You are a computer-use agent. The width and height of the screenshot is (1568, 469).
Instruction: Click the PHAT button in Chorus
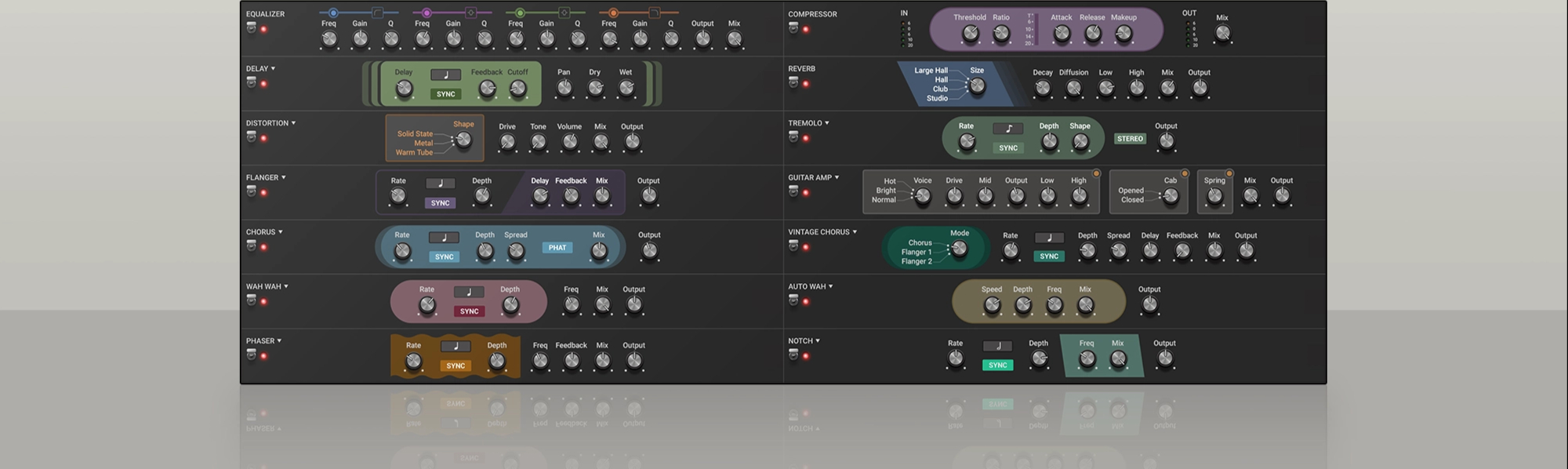point(557,248)
